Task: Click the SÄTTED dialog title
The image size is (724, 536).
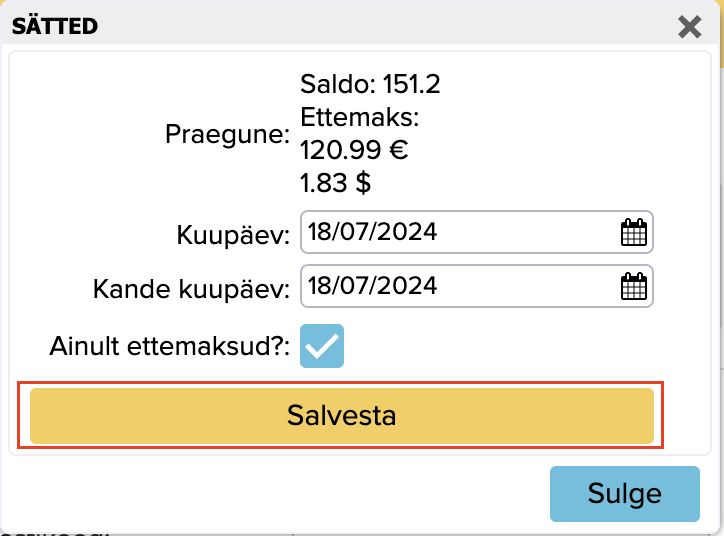Action: pyautogui.click(x=55, y=27)
